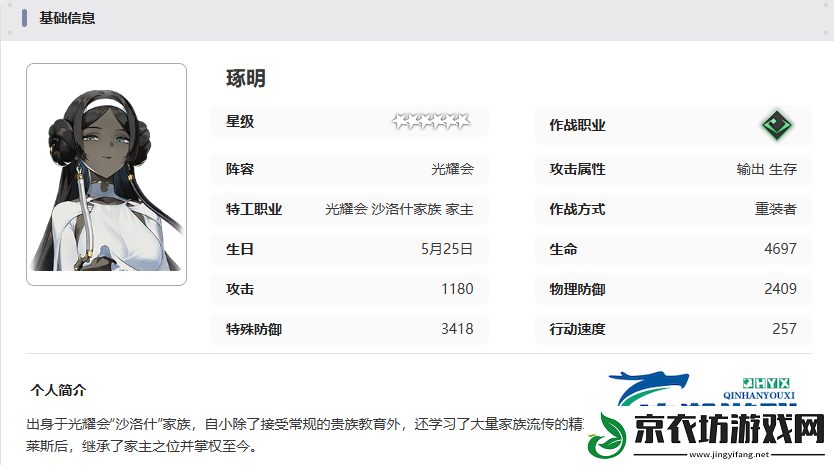Image resolution: width=834 pixels, height=465 pixels.
Task: Click the 攻击 label
Action: coord(240,289)
